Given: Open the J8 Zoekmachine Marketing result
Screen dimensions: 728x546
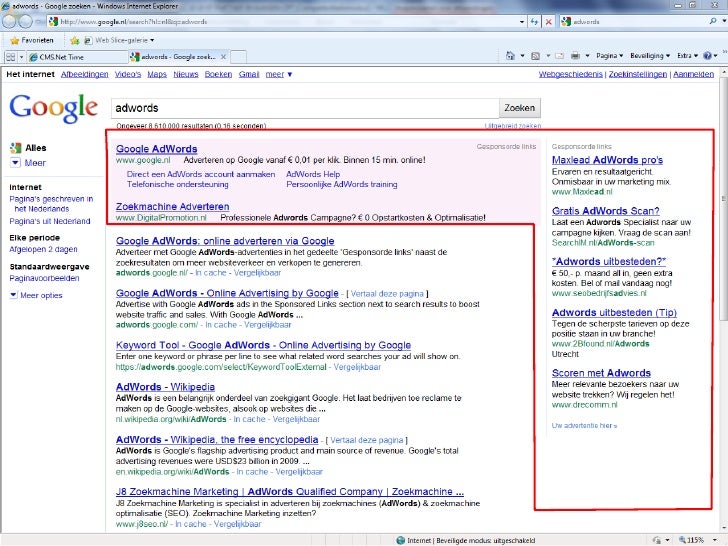Looking at the screenshot, I should [x=290, y=492].
